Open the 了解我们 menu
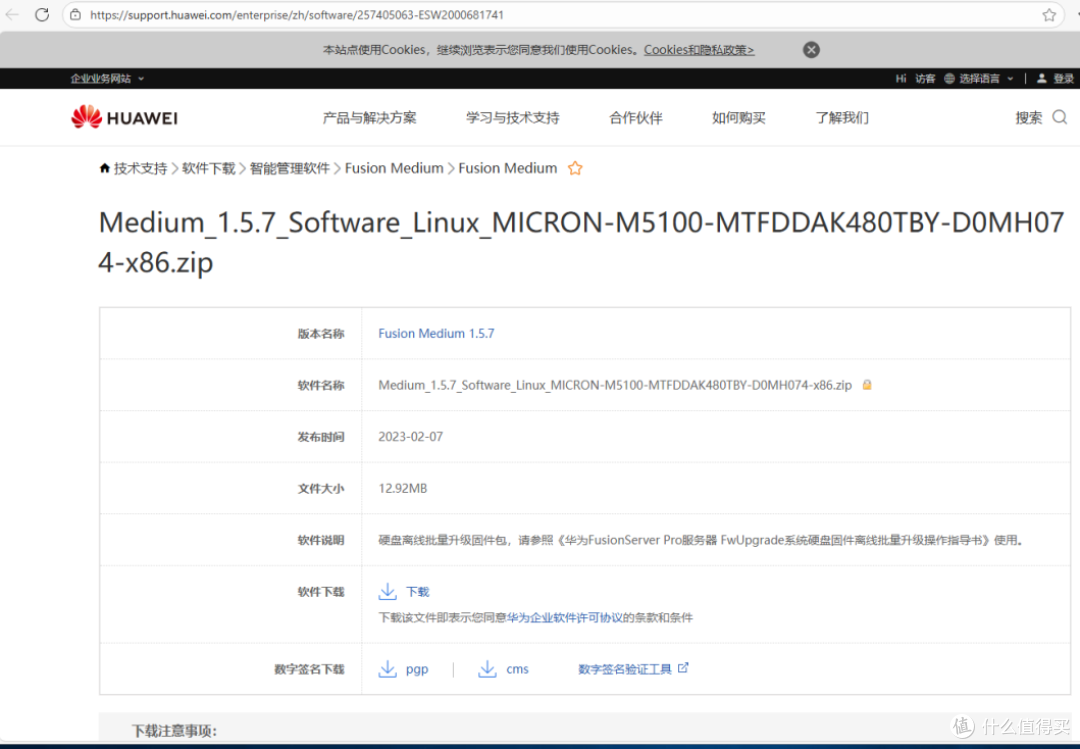 click(842, 118)
